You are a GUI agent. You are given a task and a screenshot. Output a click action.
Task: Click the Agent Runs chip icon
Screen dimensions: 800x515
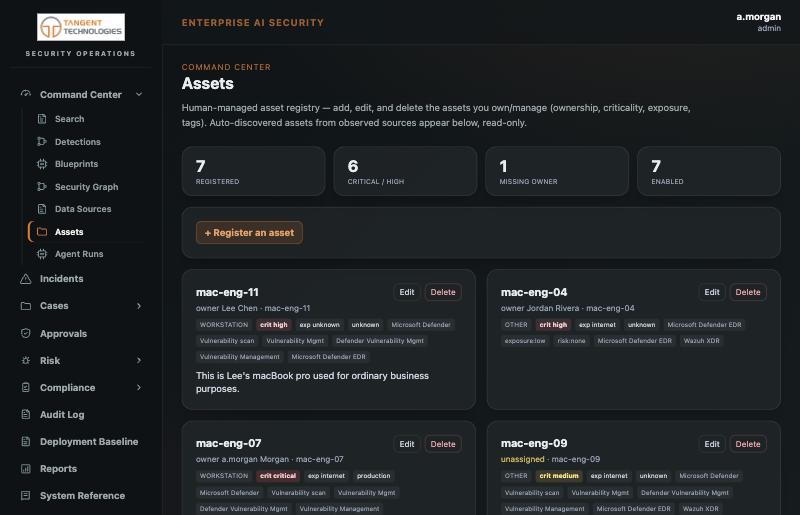42,254
